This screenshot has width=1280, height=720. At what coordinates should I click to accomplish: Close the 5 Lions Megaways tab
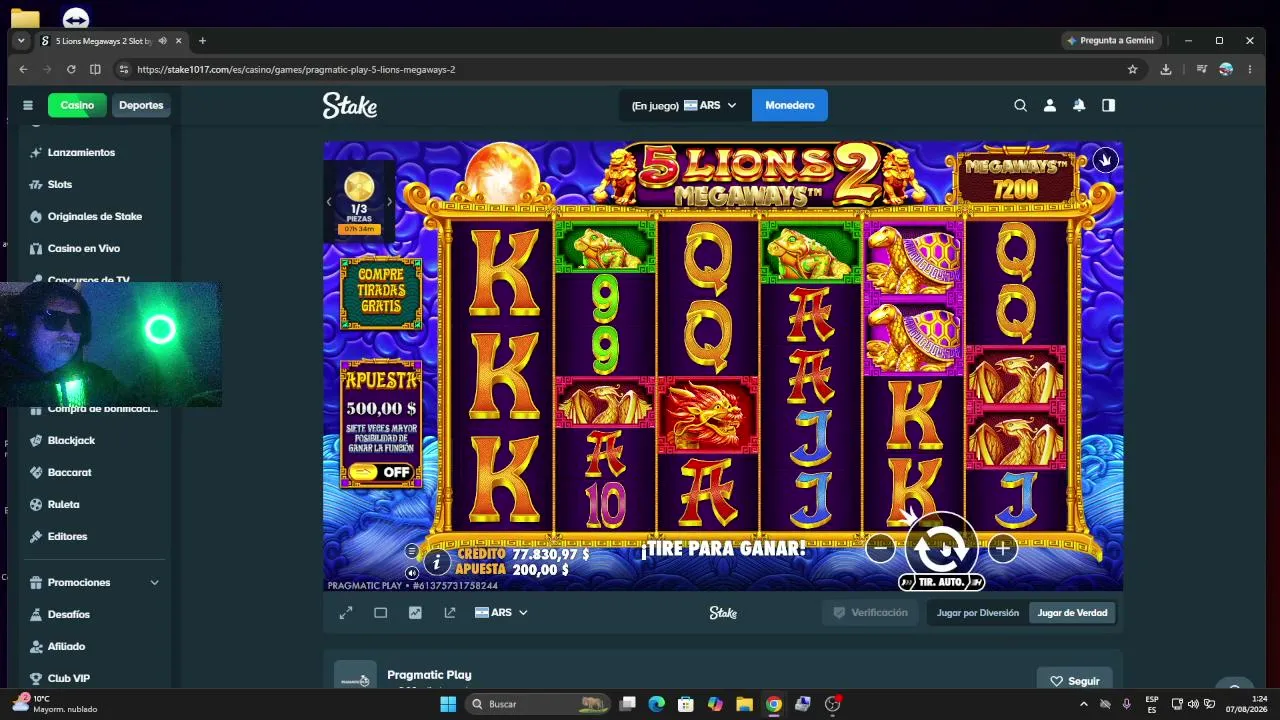point(179,41)
